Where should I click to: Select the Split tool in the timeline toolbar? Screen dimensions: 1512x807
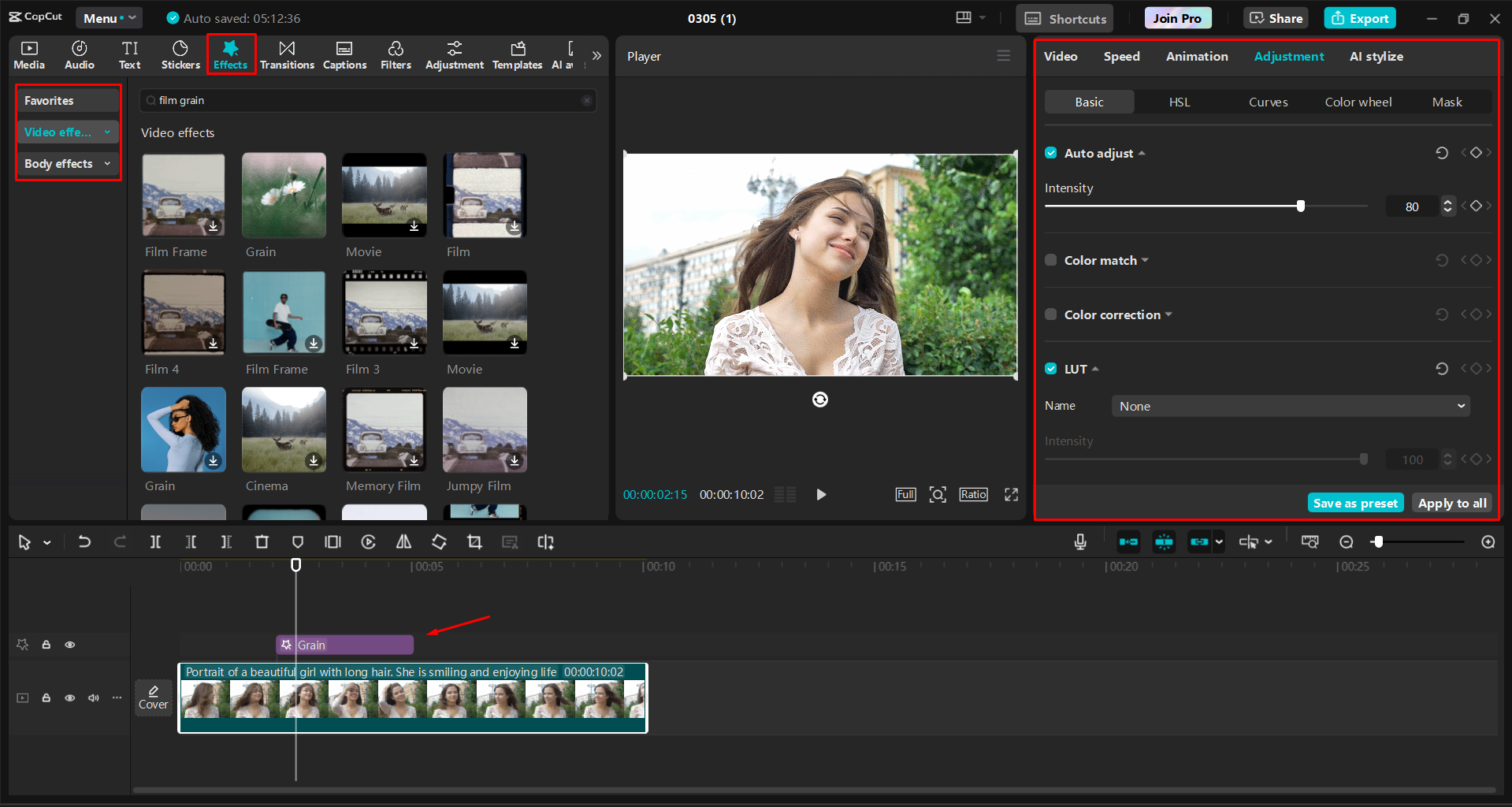click(x=155, y=541)
